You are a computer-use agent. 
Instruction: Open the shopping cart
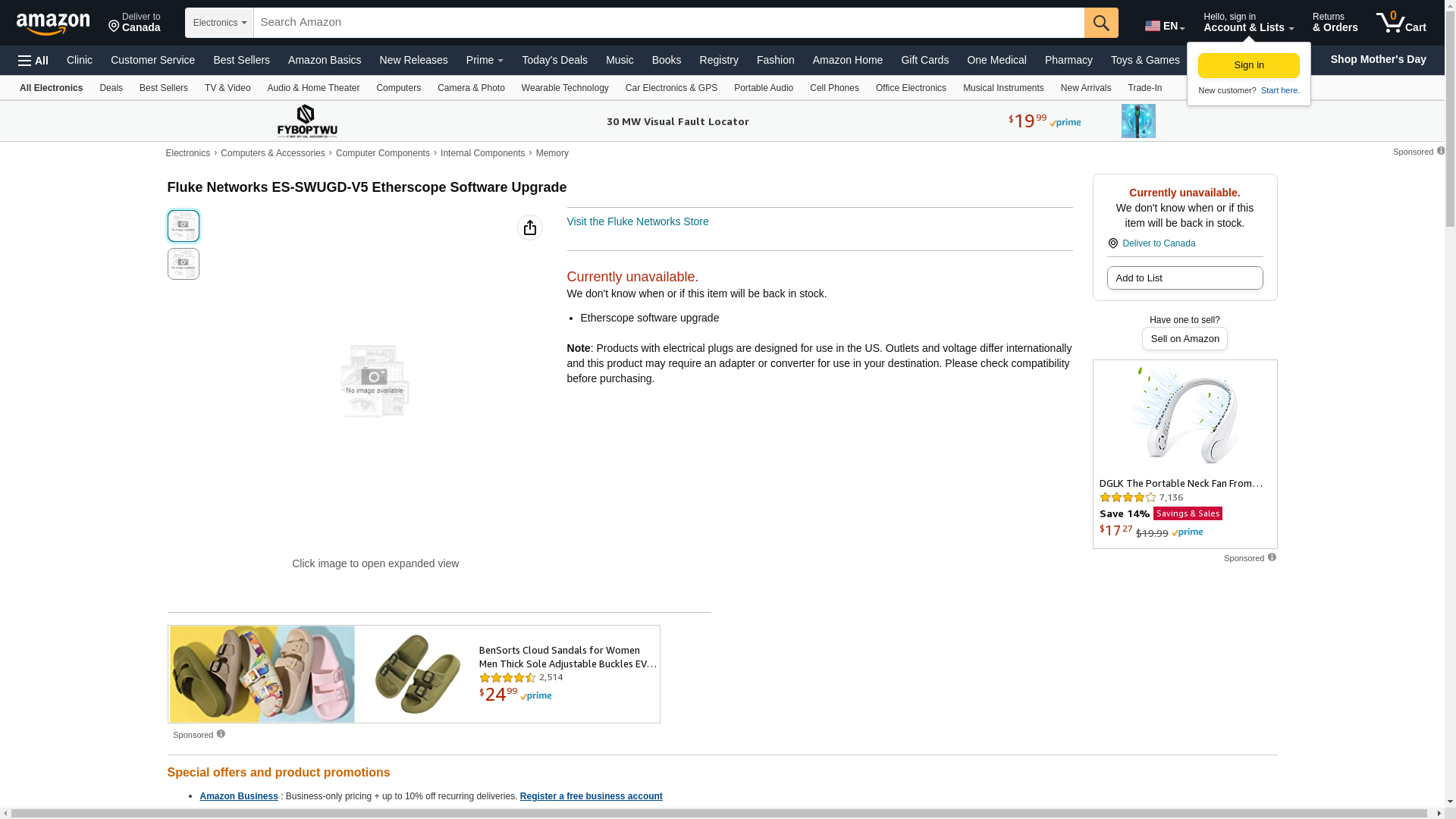pos(1401,23)
